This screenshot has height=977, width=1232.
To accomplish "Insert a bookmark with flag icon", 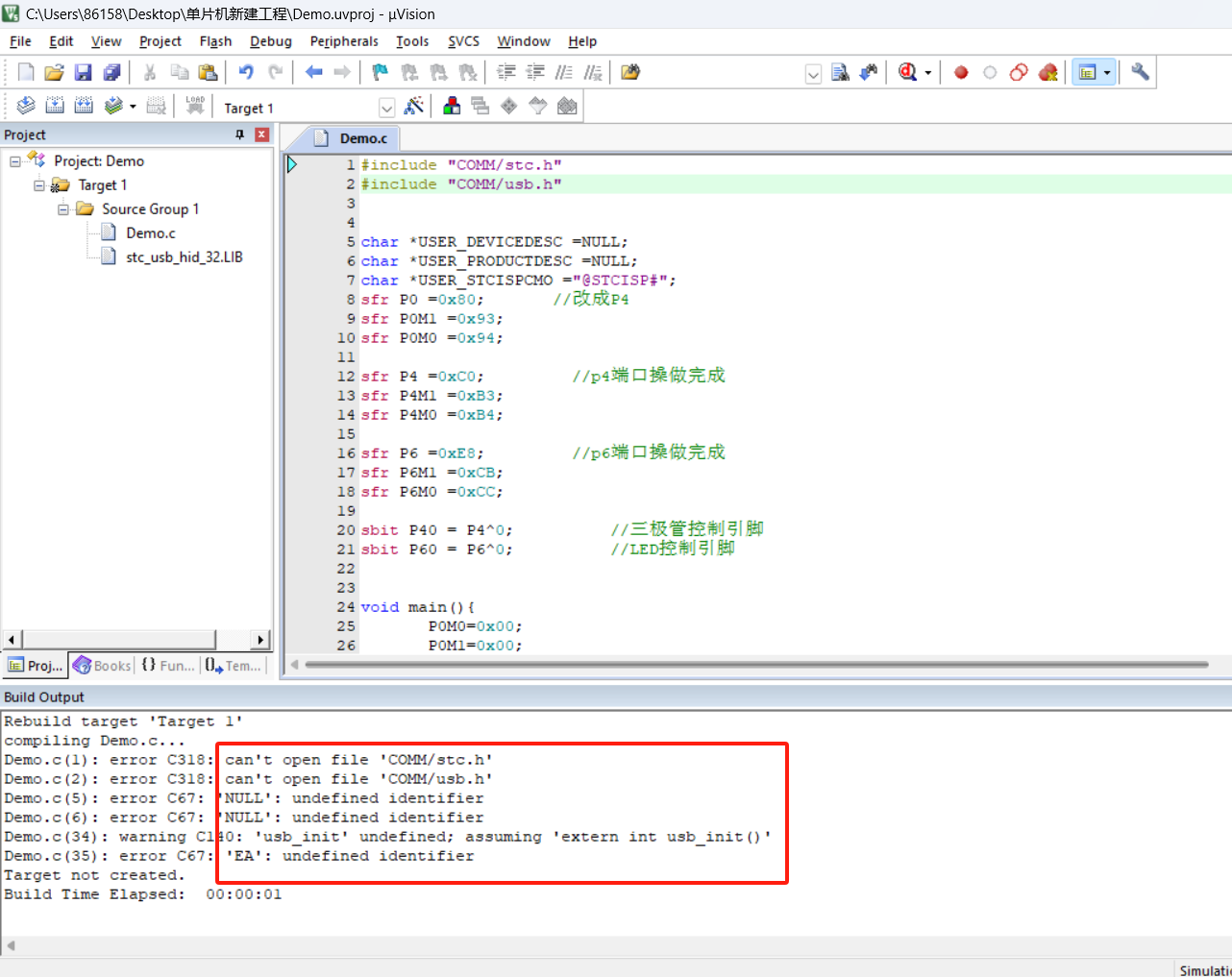I will tap(381, 72).
